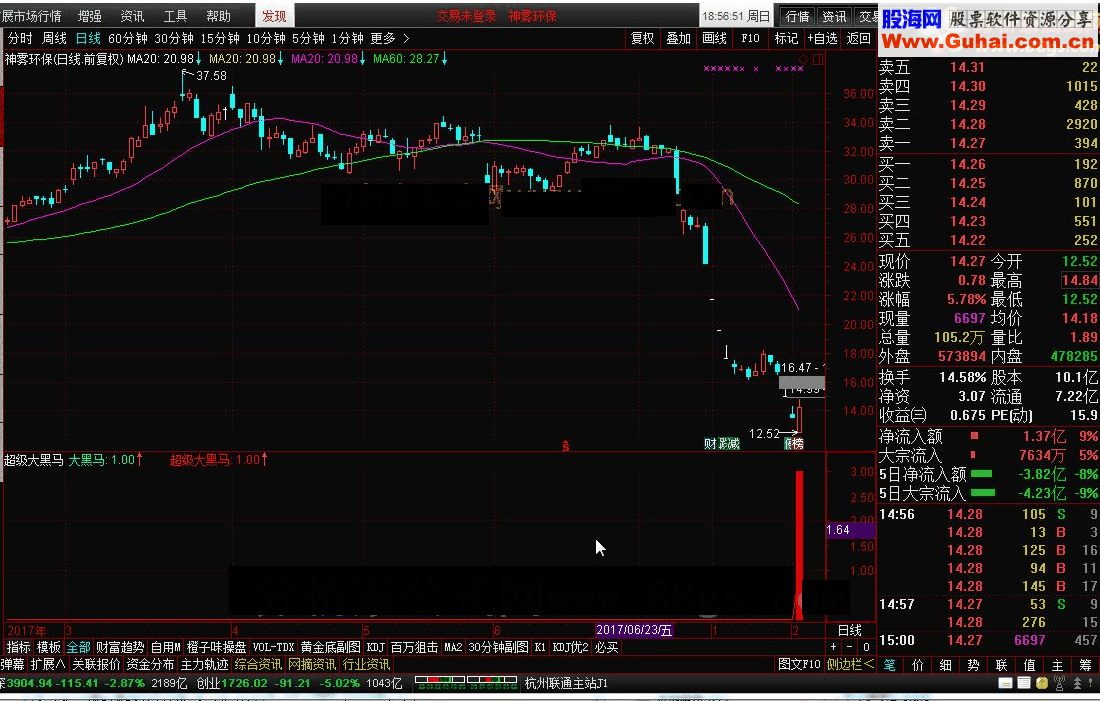The image size is (1100, 701).
Task: Open the 复权 adjustment dropdown
Action: click(x=643, y=39)
